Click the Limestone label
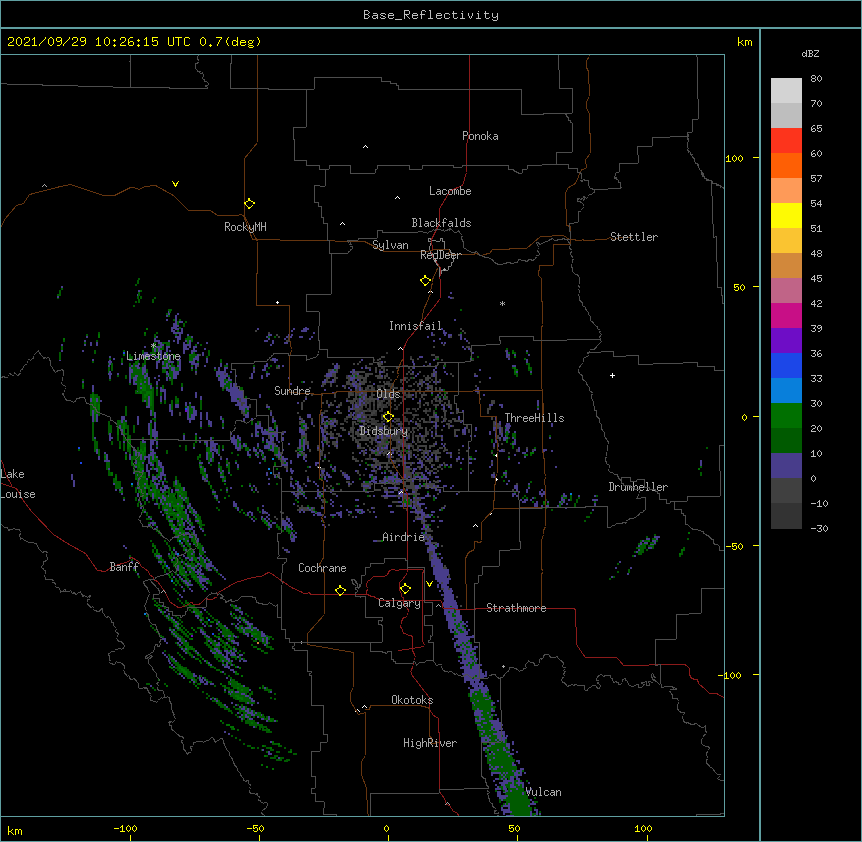862x842 pixels. pos(153,356)
